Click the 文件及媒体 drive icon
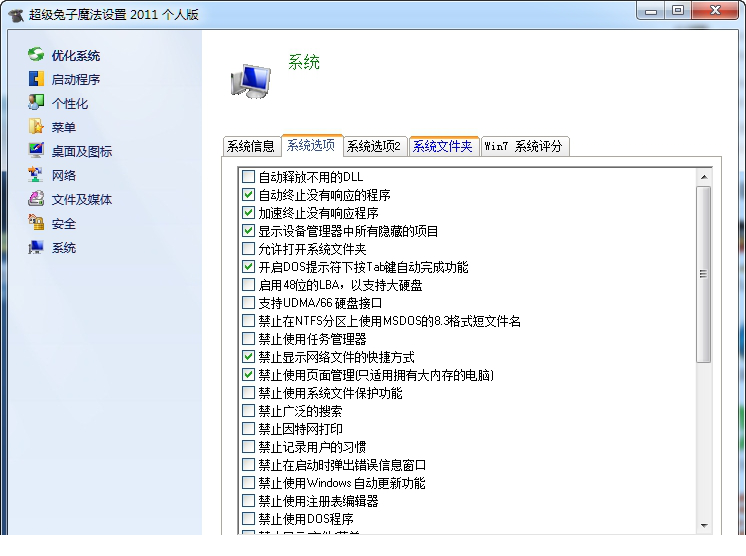Screen dimensions: 746x556 coord(36,199)
